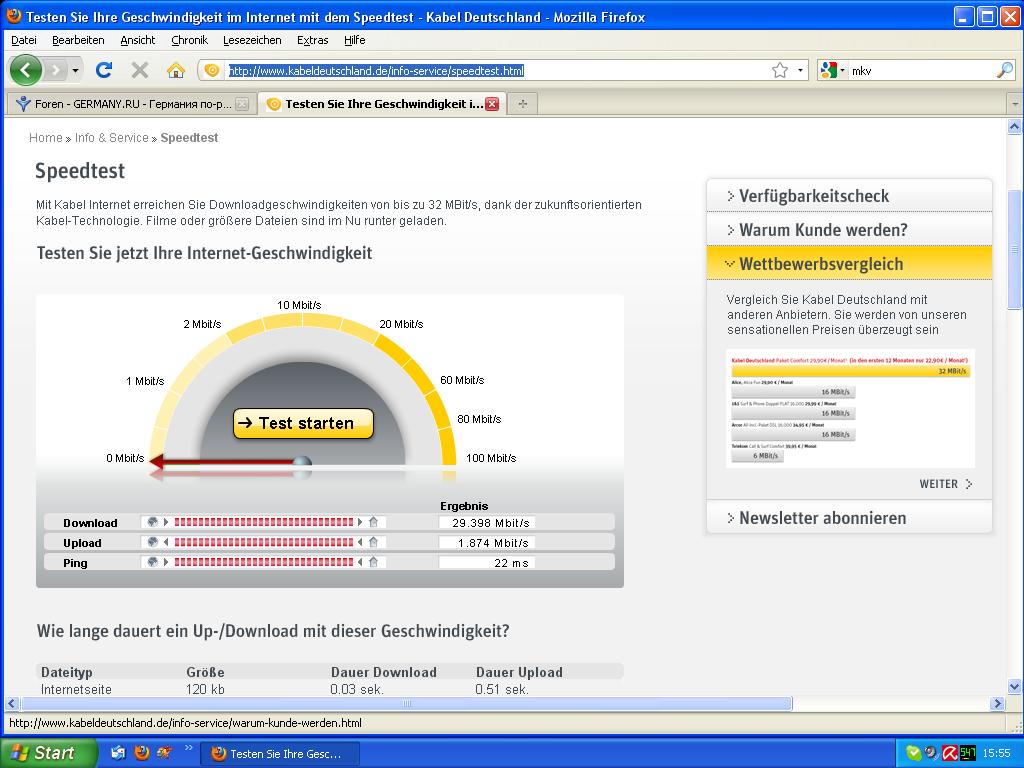Click the Download progress bar
Image resolution: width=1024 pixels, height=768 pixels.
point(265,522)
